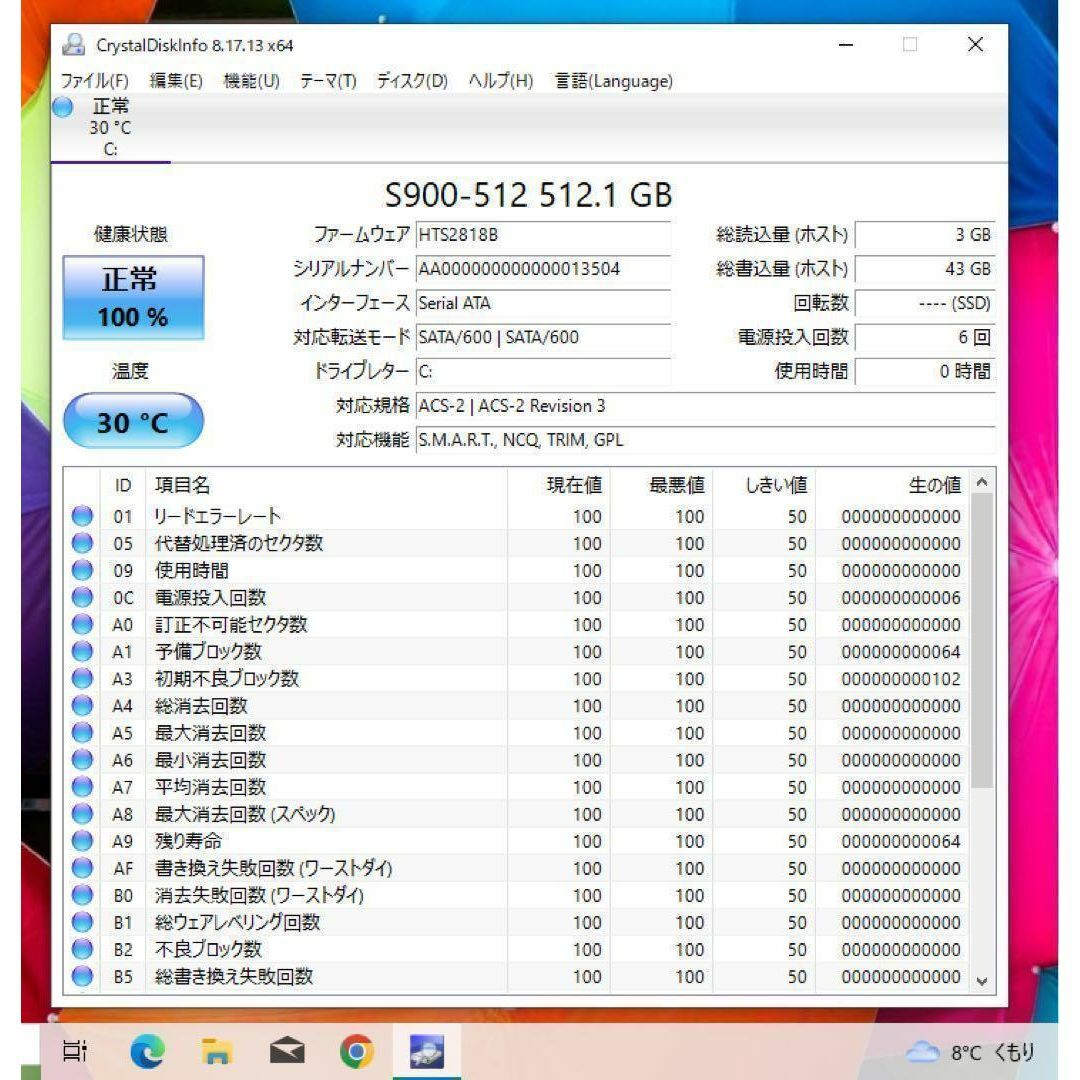
Task: Click status icon for row A9 残り寿命
Action: [82, 841]
